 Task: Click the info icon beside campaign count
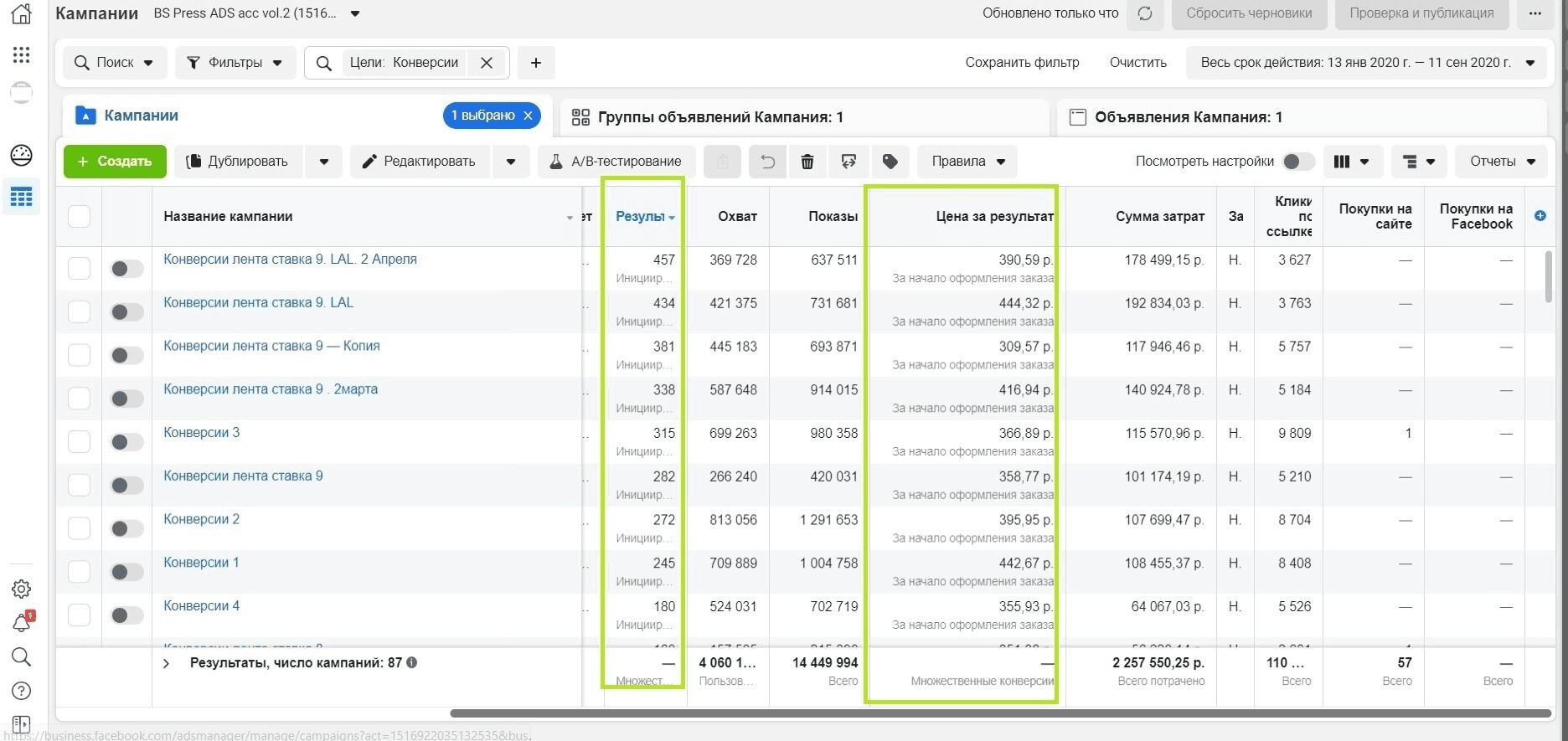pos(412,662)
